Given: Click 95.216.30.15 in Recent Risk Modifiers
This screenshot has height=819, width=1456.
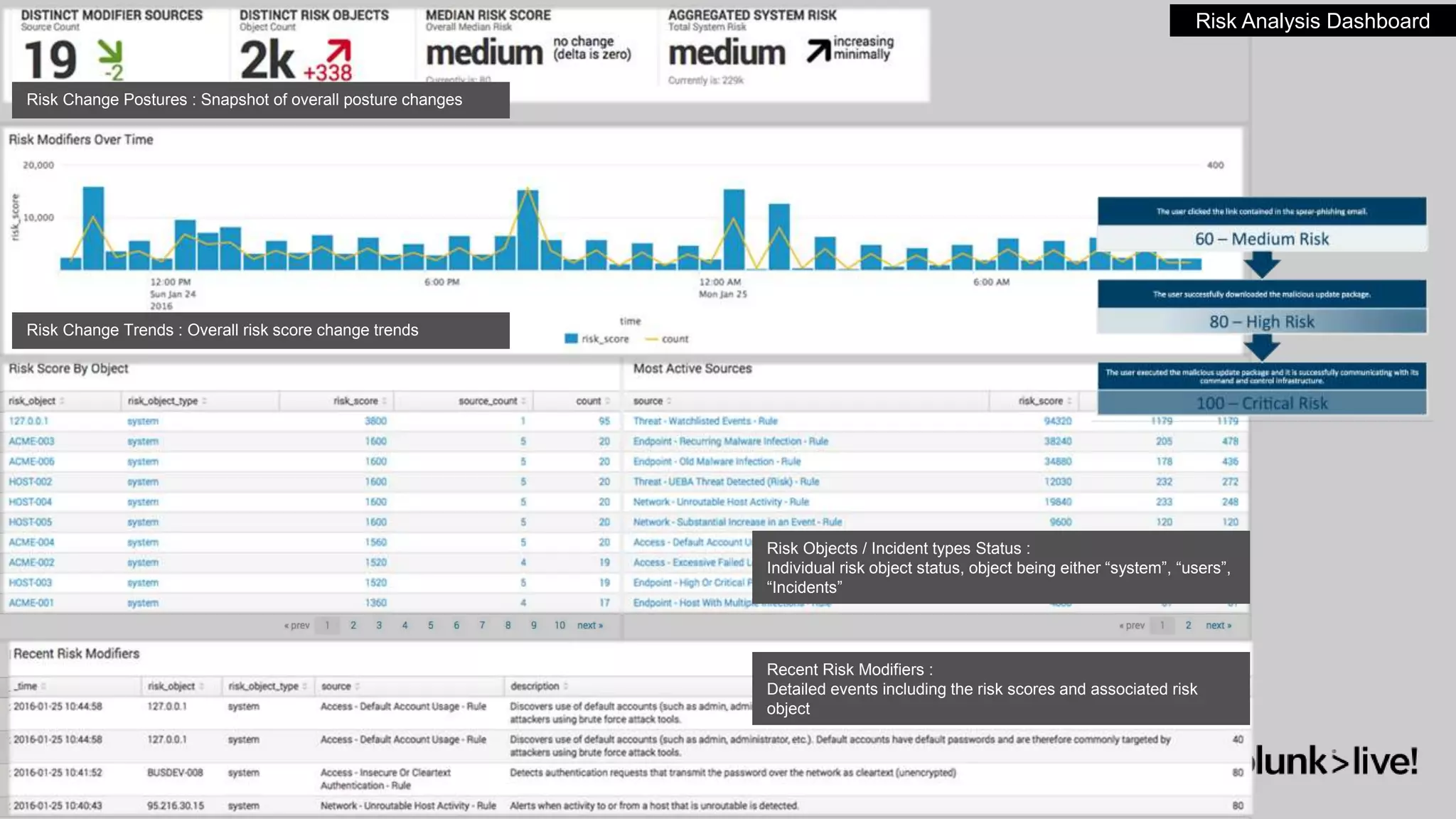Looking at the screenshot, I should (175, 806).
